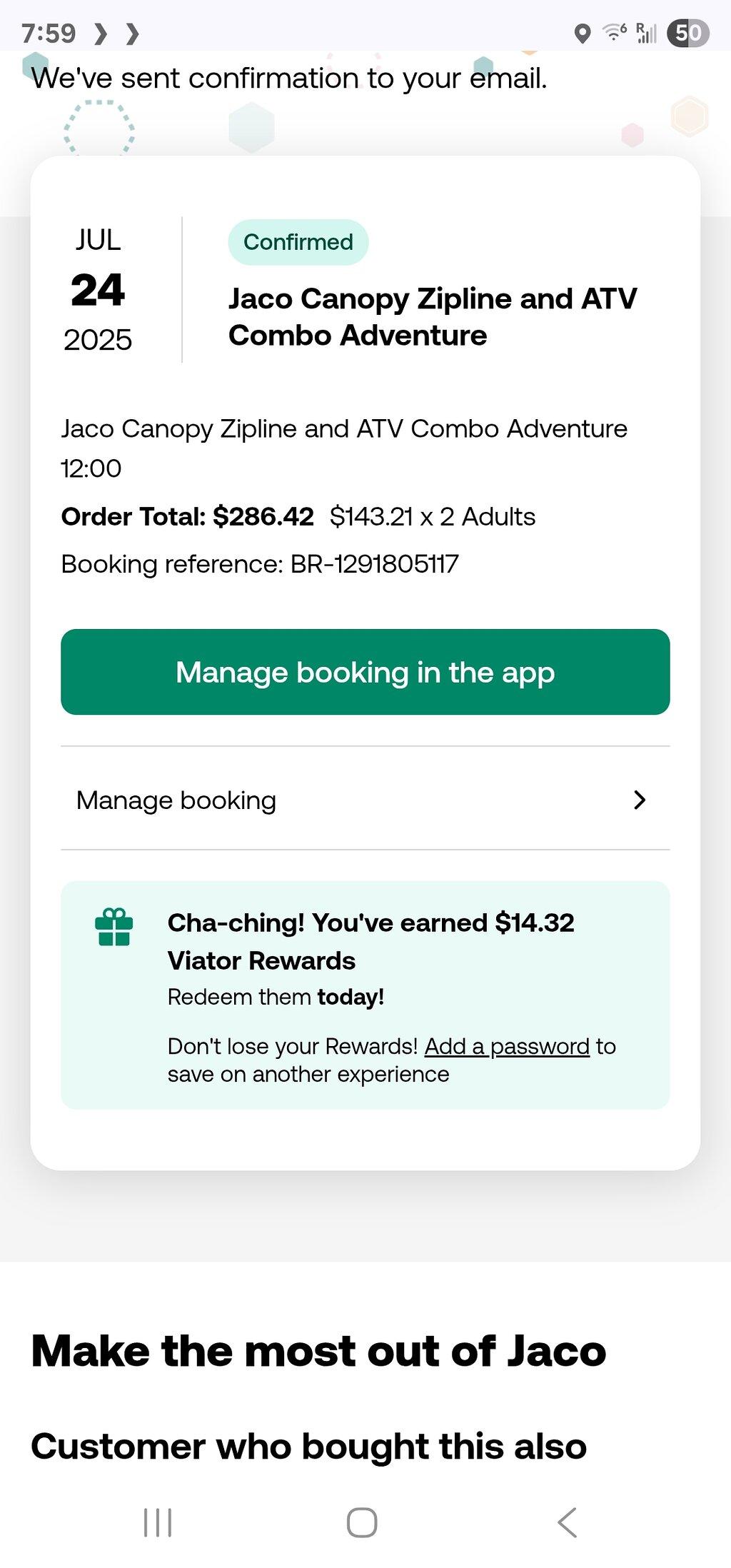Follow the Add a password link
The image size is (731, 1568).
507,1046
